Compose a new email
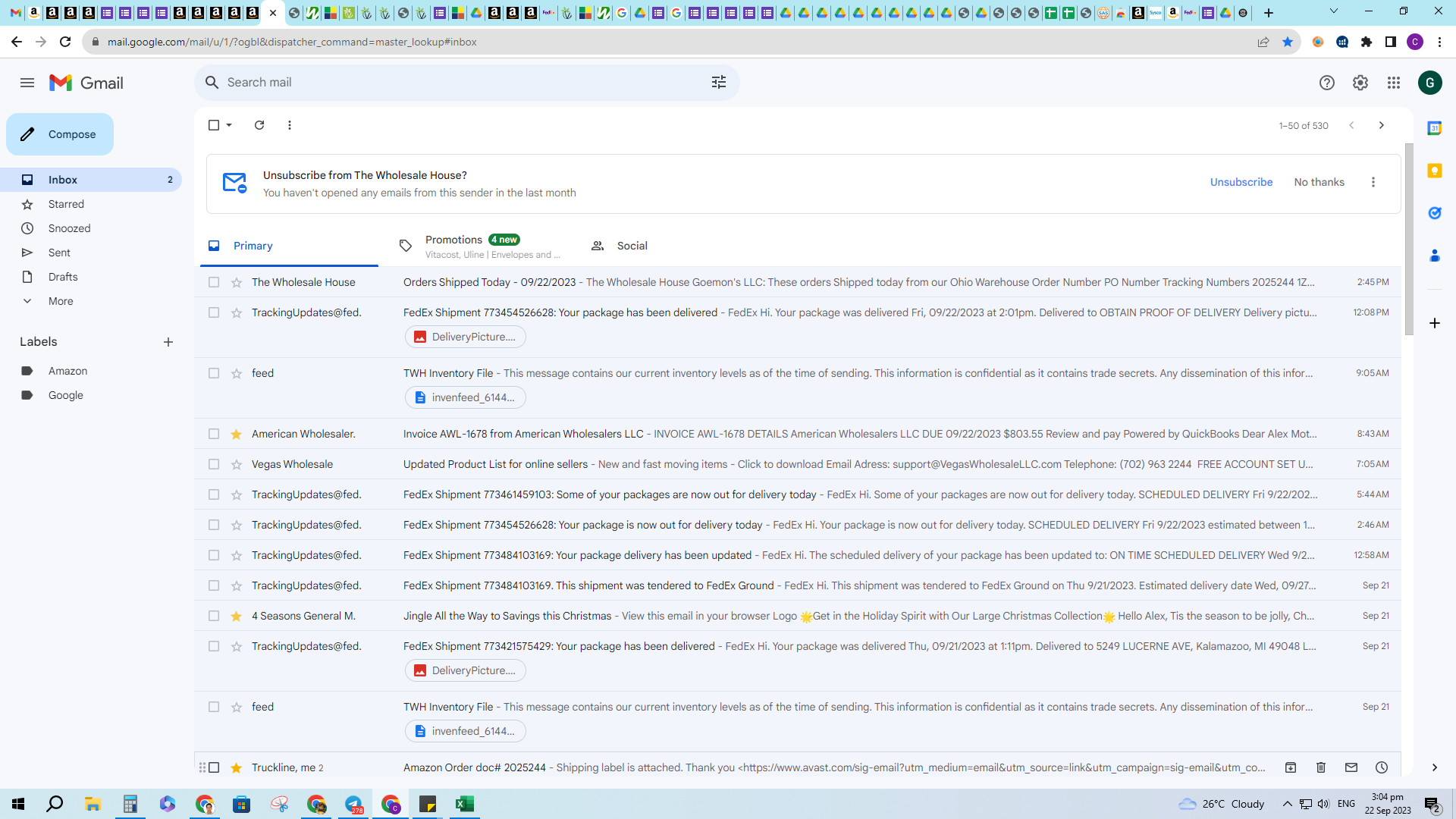1456x819 pixels. point(60,134)
